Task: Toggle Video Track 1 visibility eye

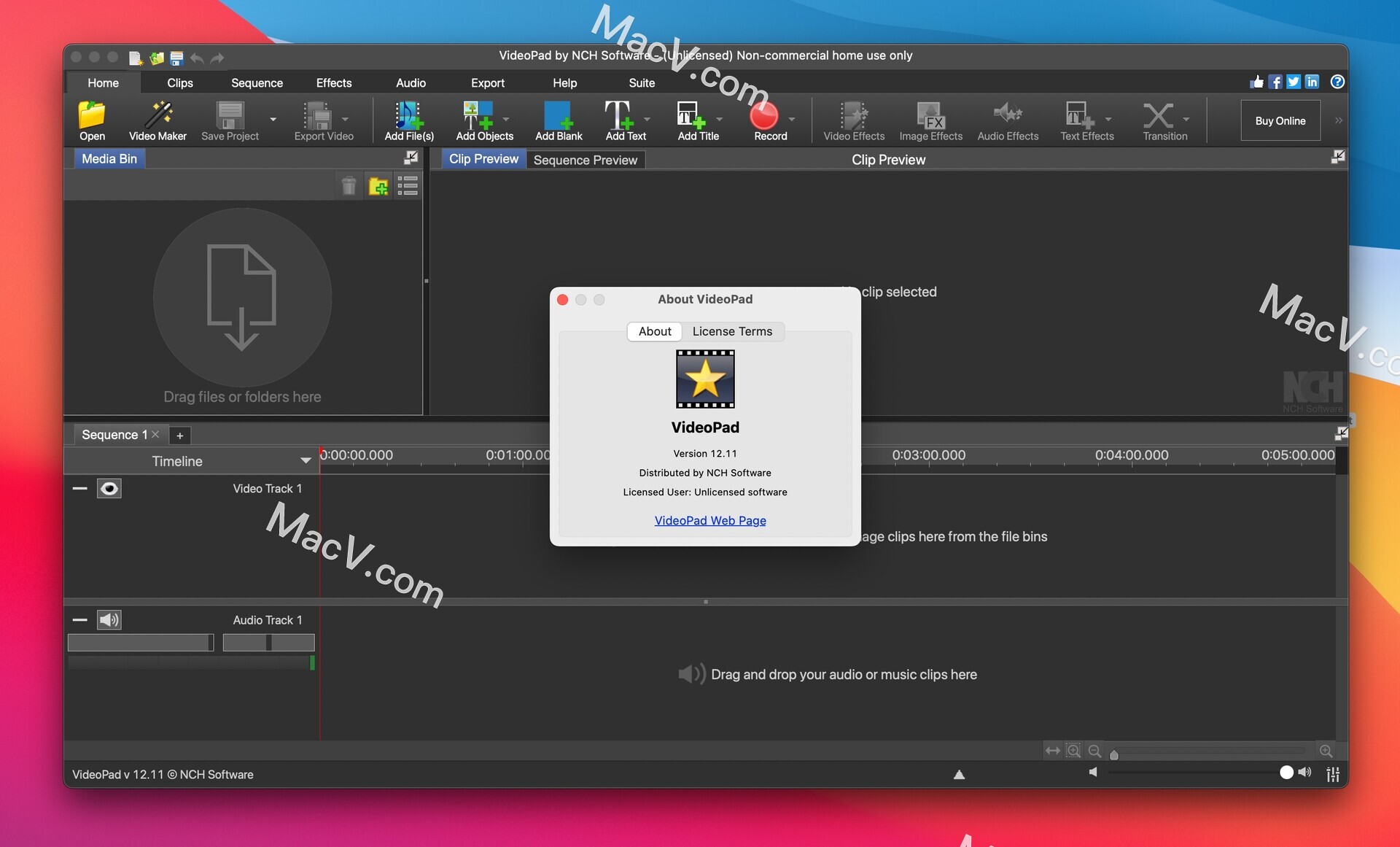Action: [x=109, y=488]
